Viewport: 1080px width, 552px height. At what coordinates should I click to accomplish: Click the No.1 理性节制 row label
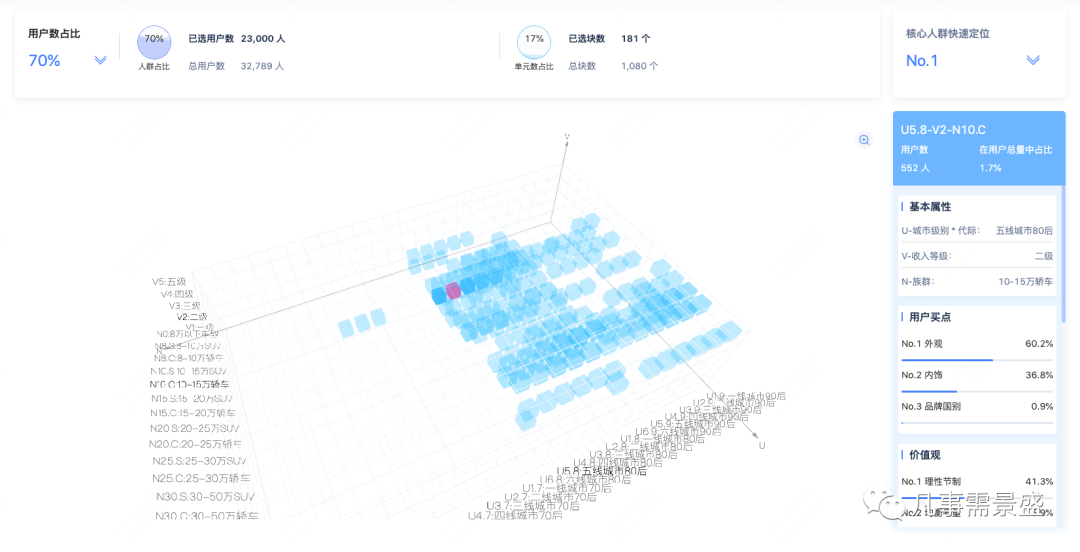click(x=931, y=482)
